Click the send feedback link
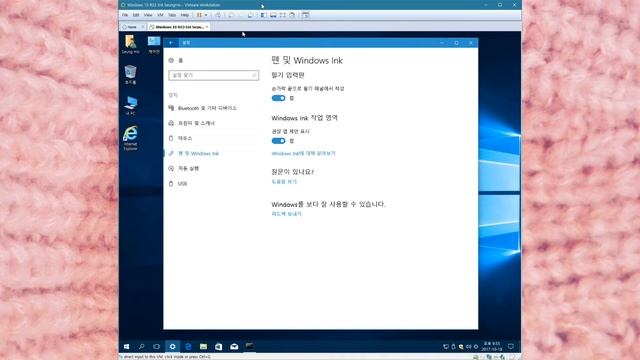The width and height of the screenshot is (640, 360). point(286,214)
